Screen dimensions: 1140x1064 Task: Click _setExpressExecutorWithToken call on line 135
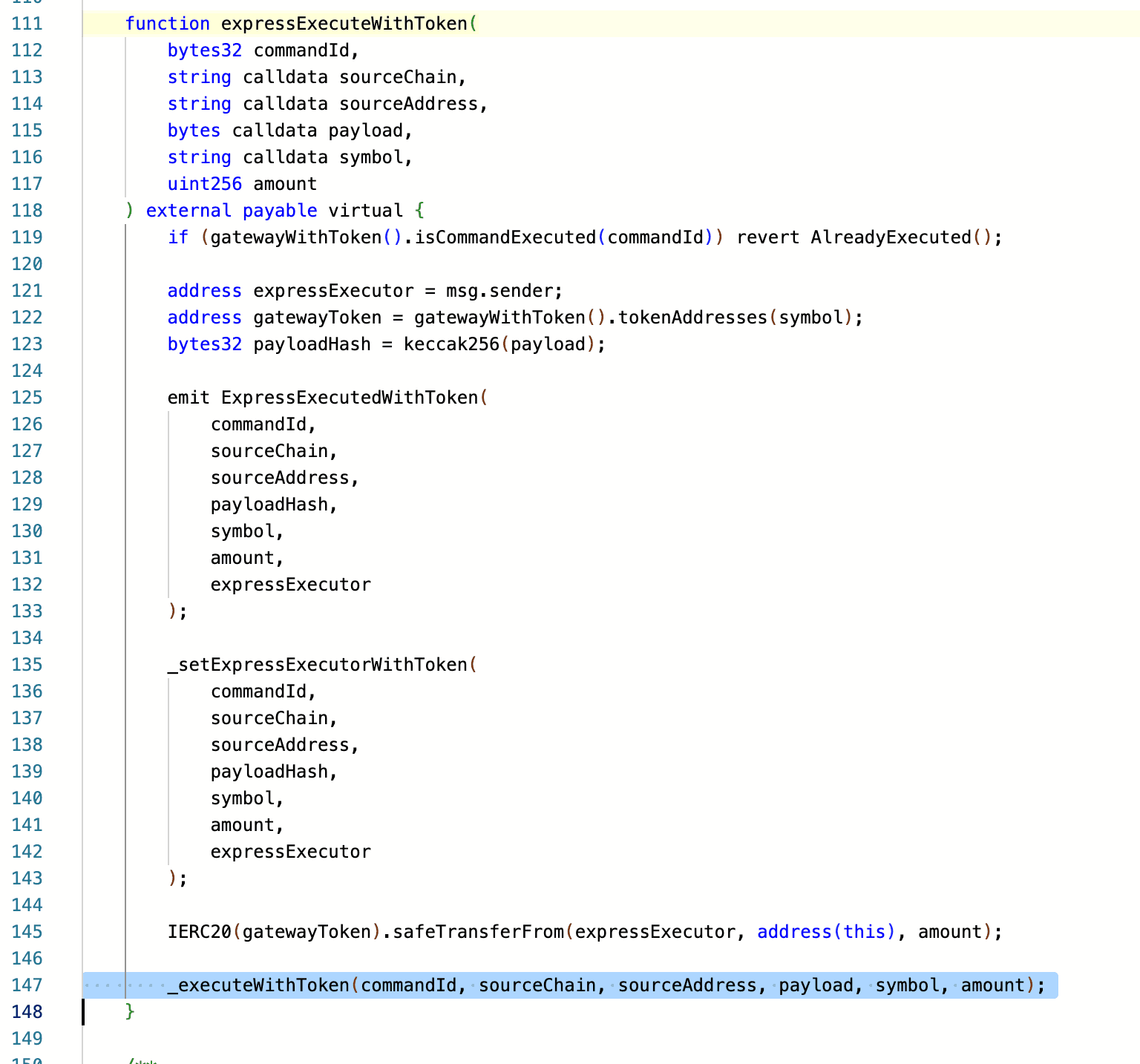[x=318, y=665]
